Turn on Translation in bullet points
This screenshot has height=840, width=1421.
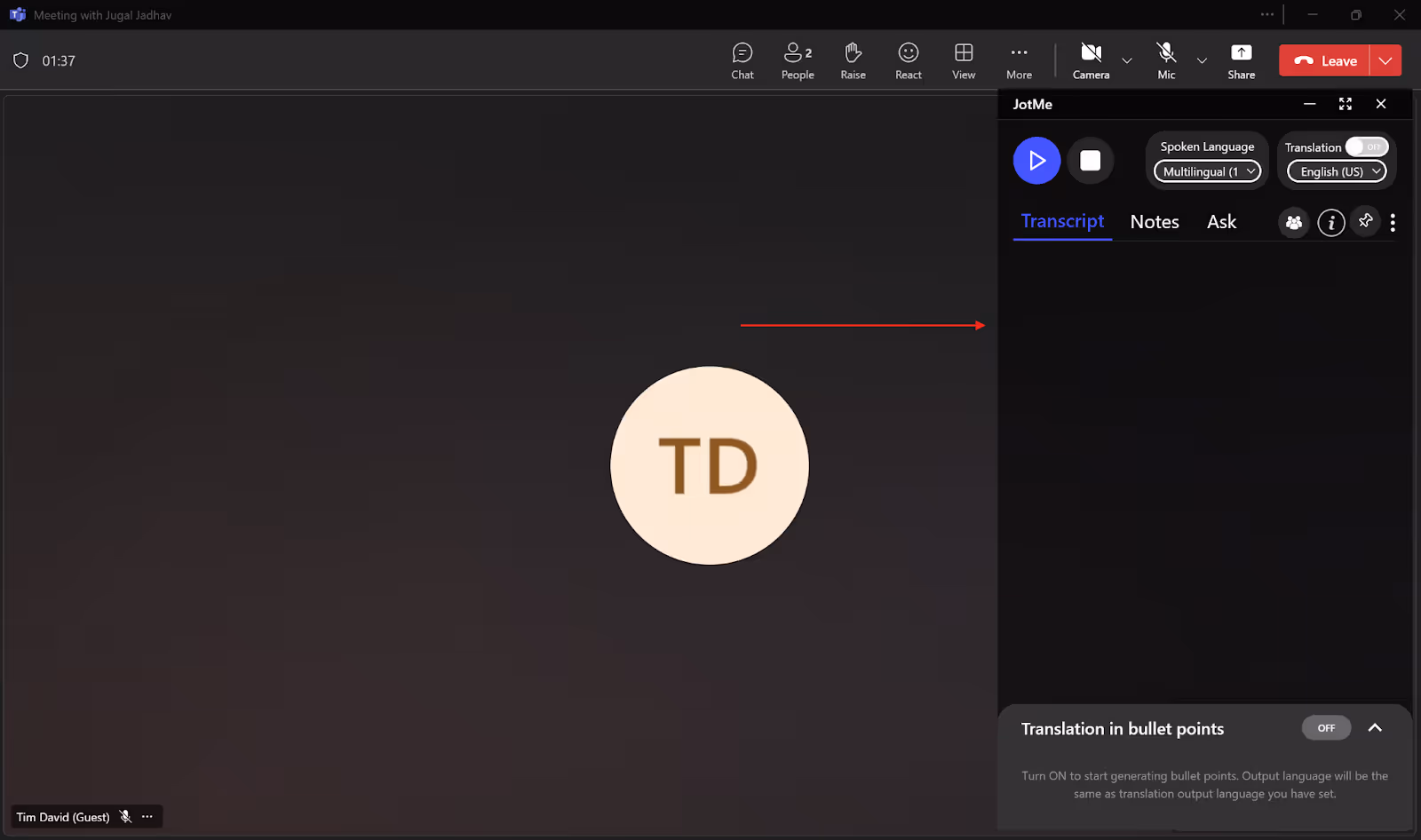click(1326, 728)
